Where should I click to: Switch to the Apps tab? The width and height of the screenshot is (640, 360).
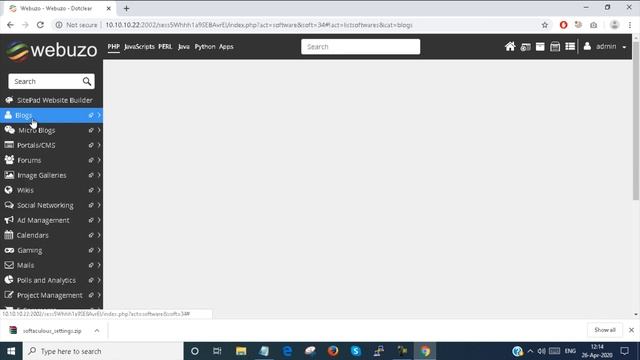pyautogui.click(x=226, y=47)
